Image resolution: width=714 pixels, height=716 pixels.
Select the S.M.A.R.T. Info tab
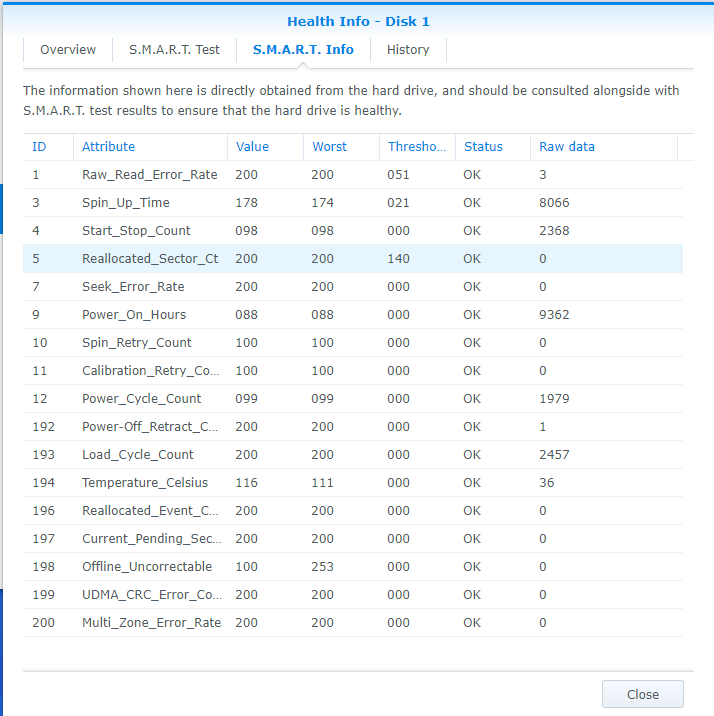point(303,49)
